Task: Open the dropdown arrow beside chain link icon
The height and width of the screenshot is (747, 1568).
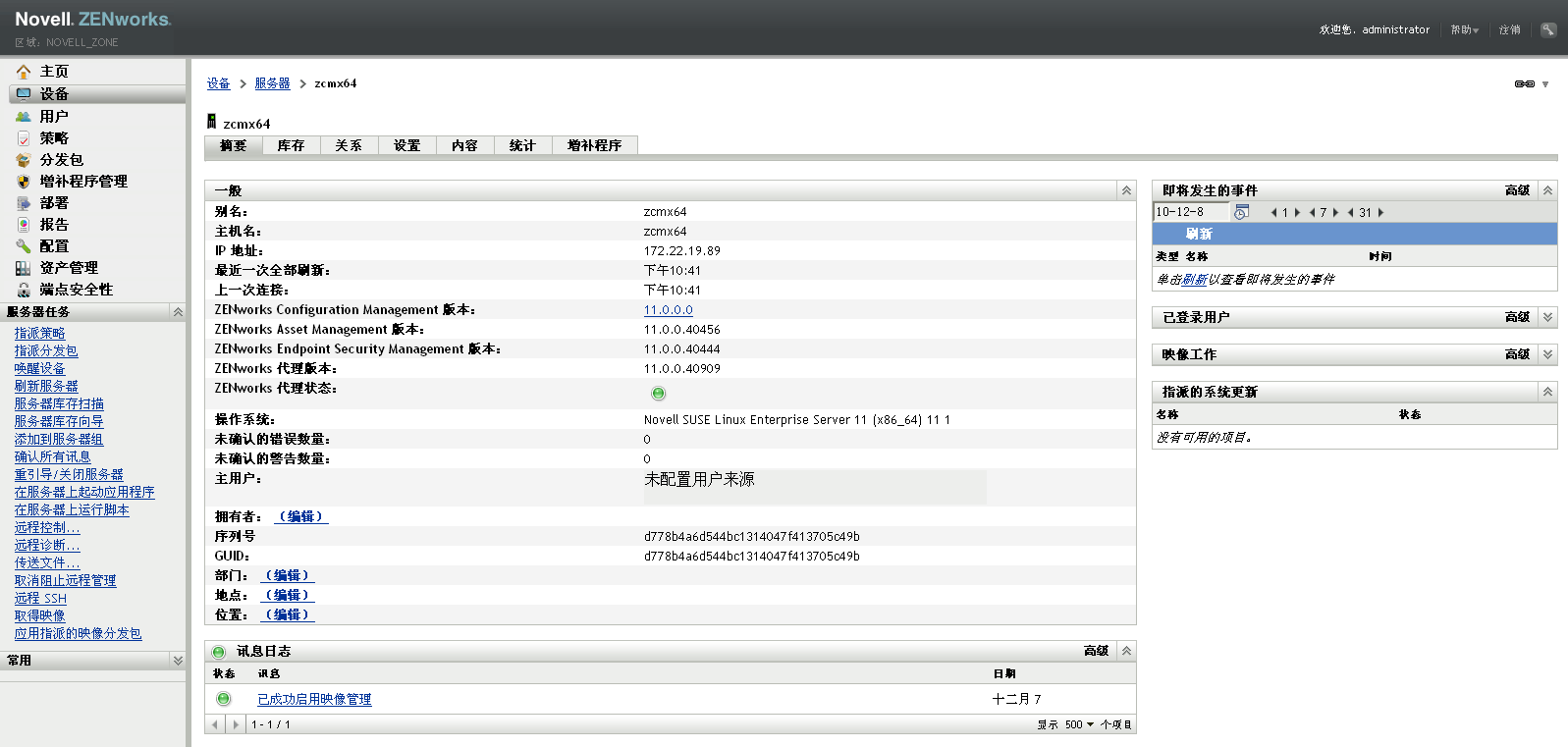Action: coord(1545,84)
